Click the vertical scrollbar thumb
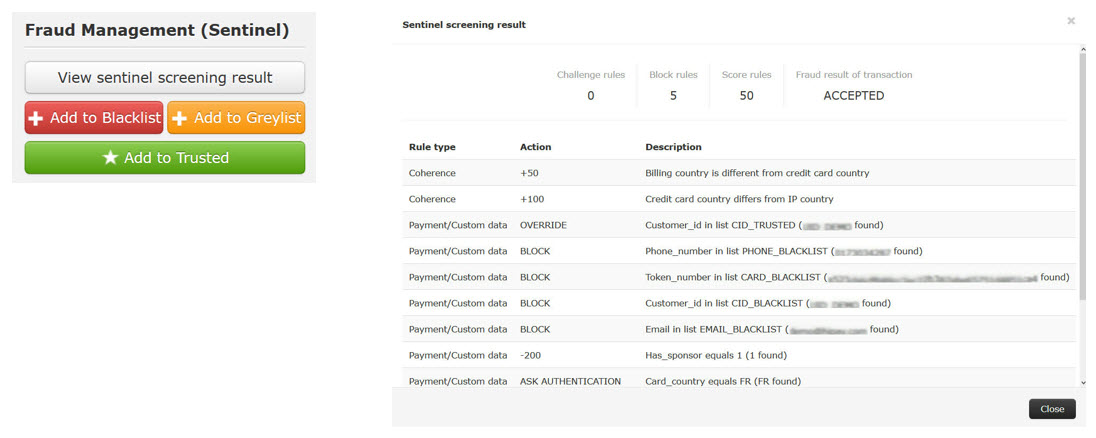This screenshot has height=438, width=1096. coord(1083,176)
